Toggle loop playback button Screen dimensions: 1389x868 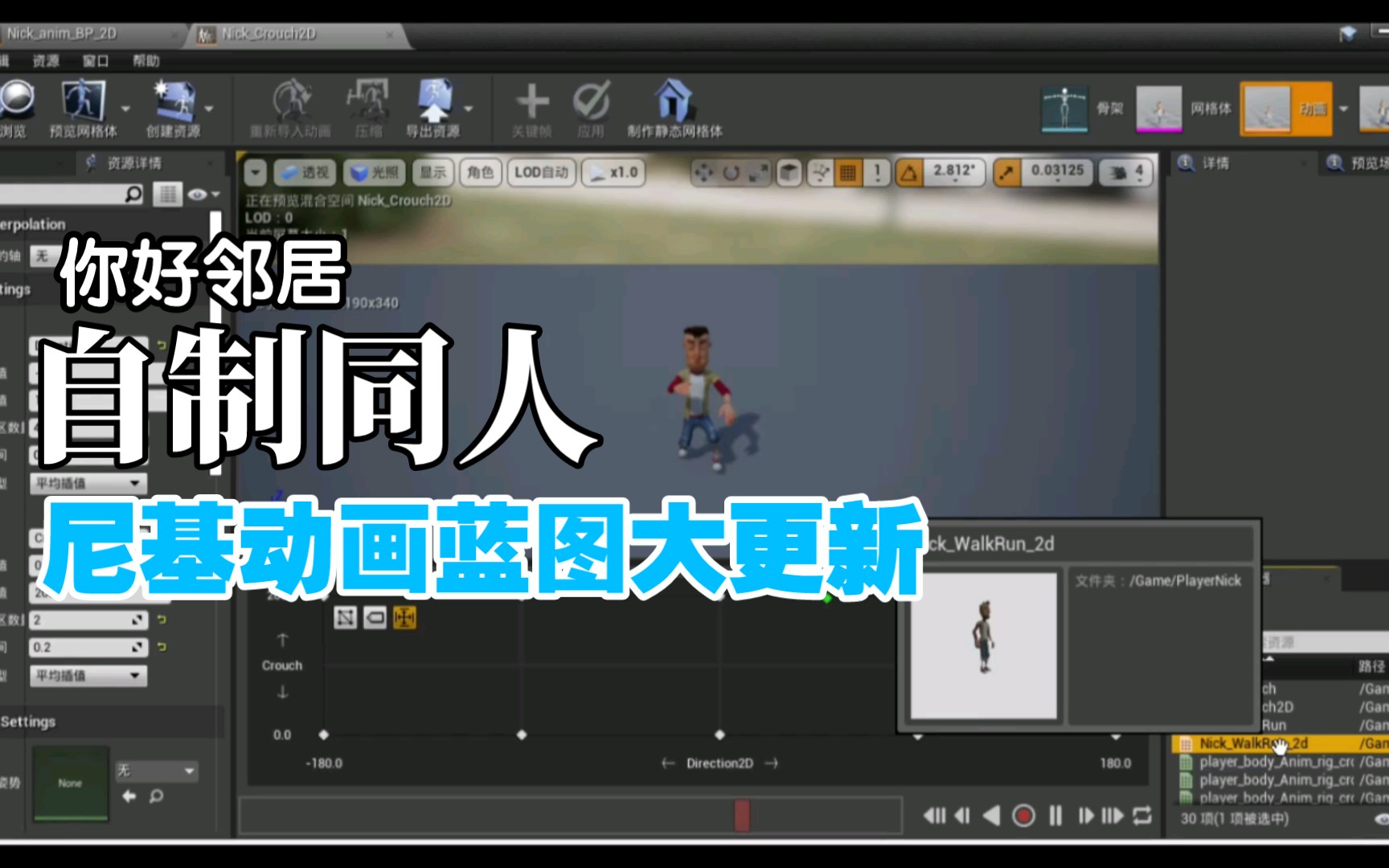(x=1142, y=816)
